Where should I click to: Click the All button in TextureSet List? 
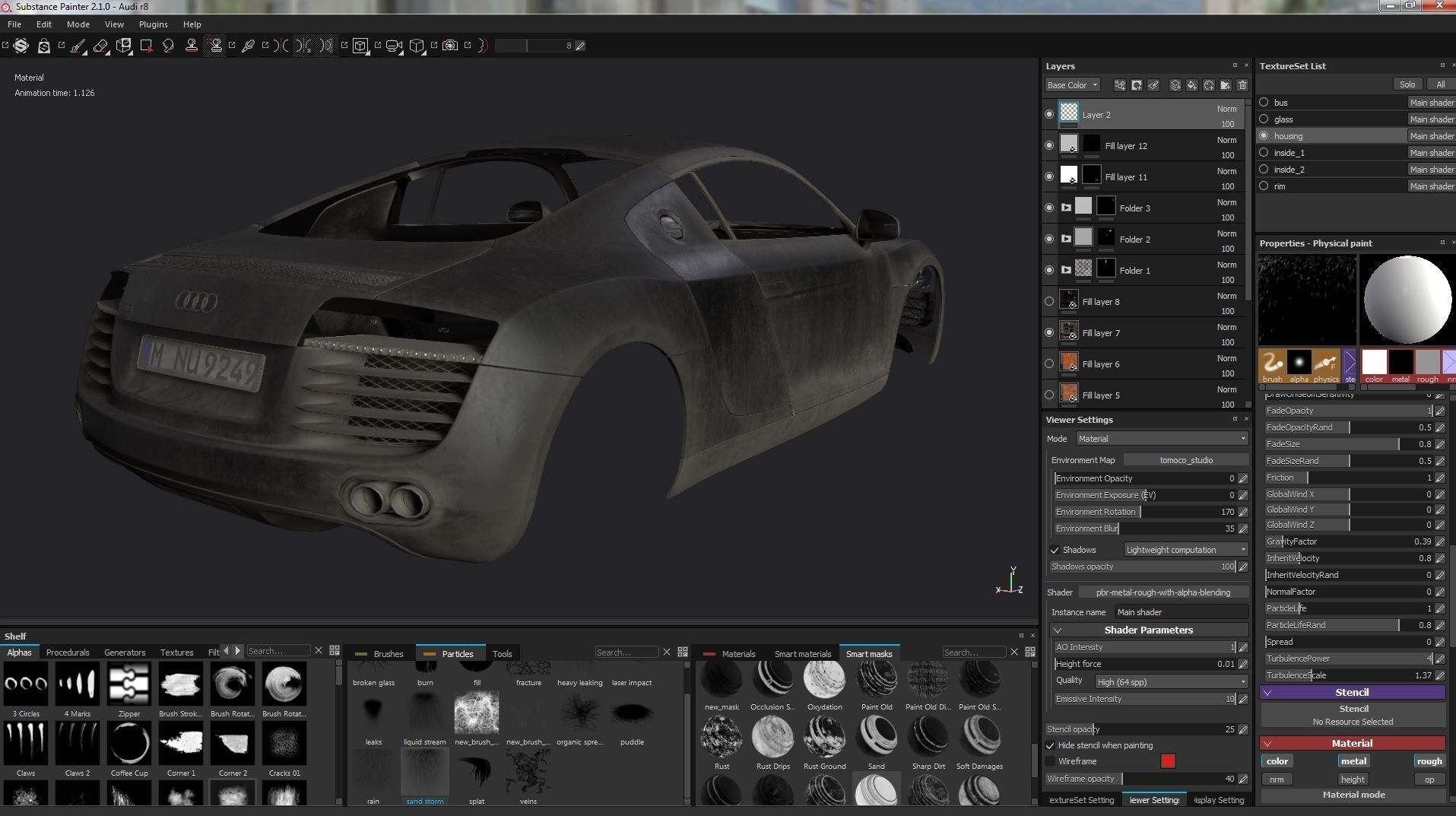pos(1440,84)
